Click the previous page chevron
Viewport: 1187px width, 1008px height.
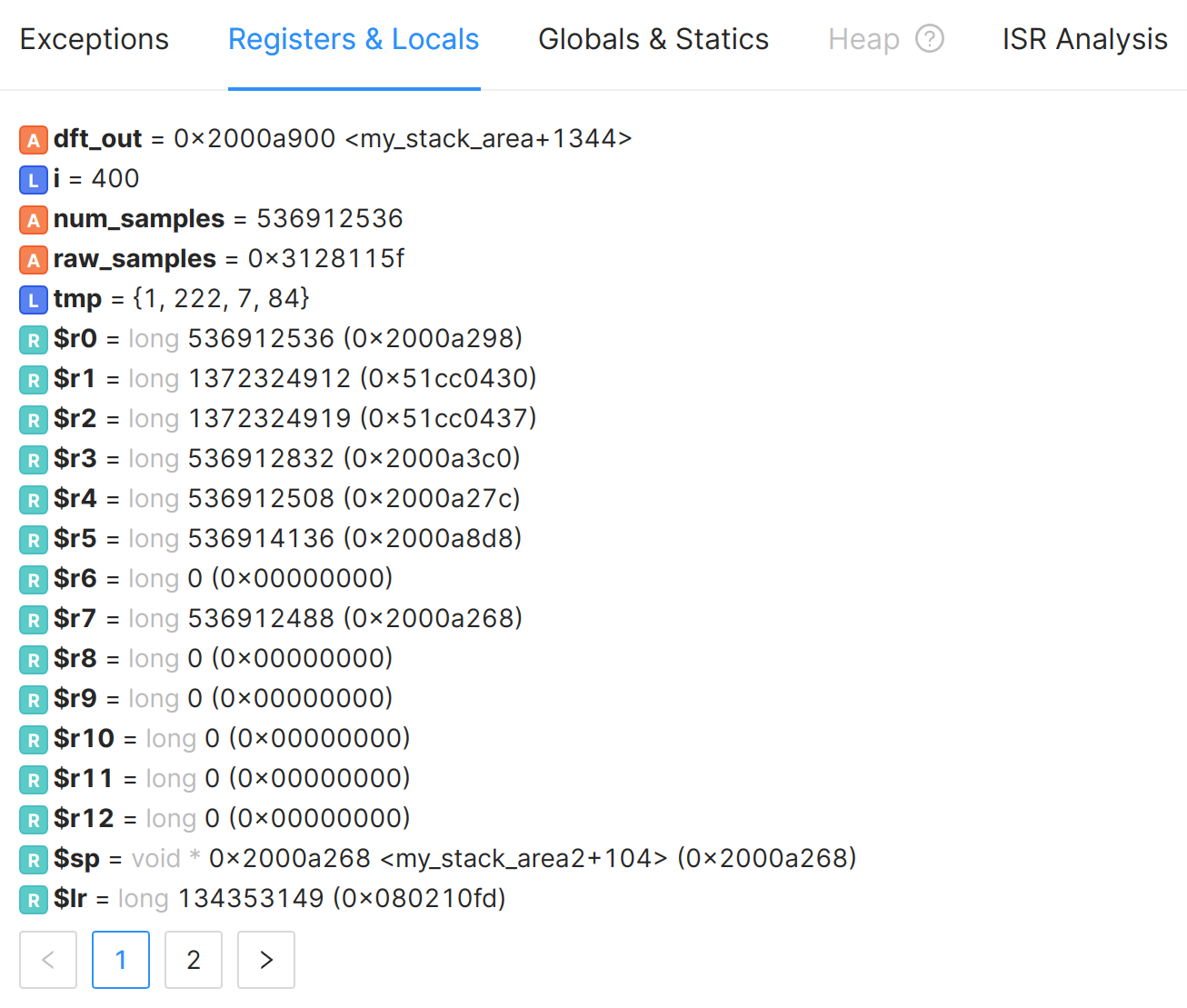[x=47, y=959]
